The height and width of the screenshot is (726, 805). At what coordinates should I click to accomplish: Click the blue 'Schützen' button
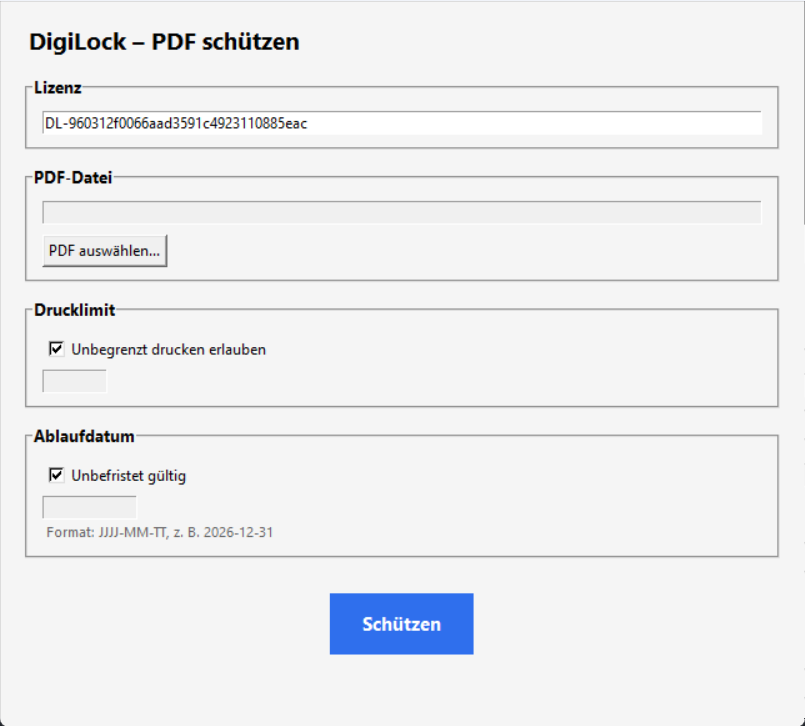click(x=401, y=624)
